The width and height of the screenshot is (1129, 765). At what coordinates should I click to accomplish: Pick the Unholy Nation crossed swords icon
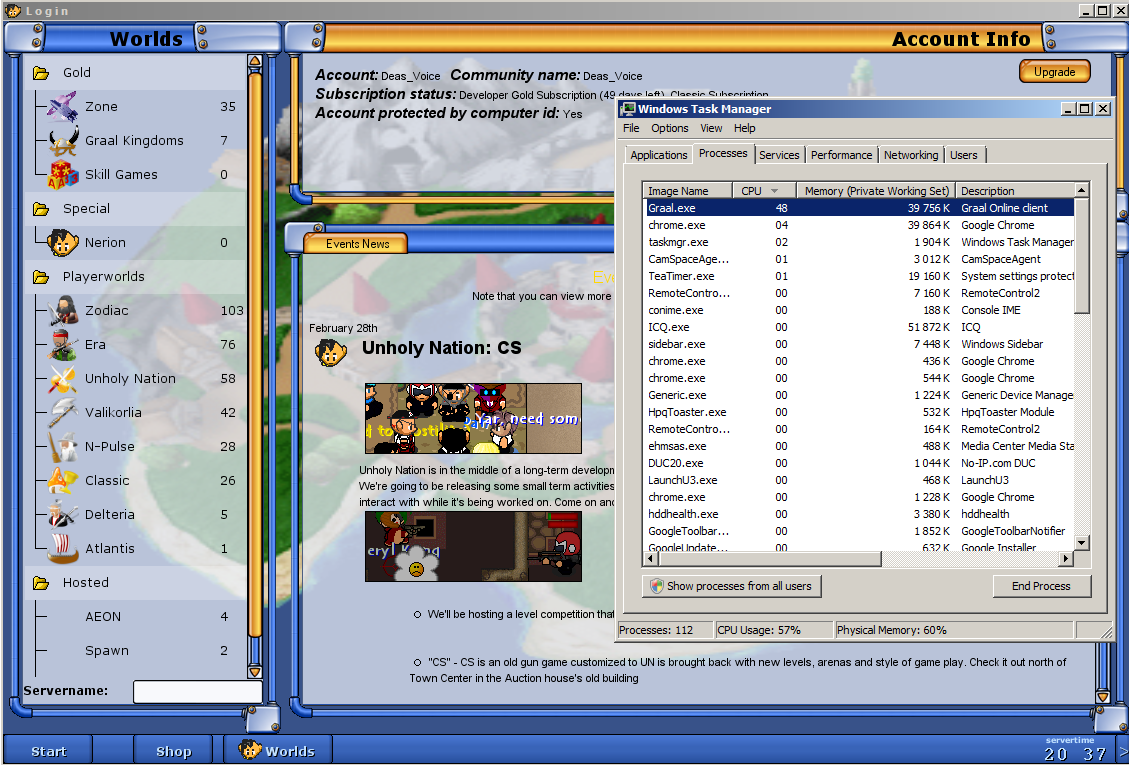click(63, 378)
